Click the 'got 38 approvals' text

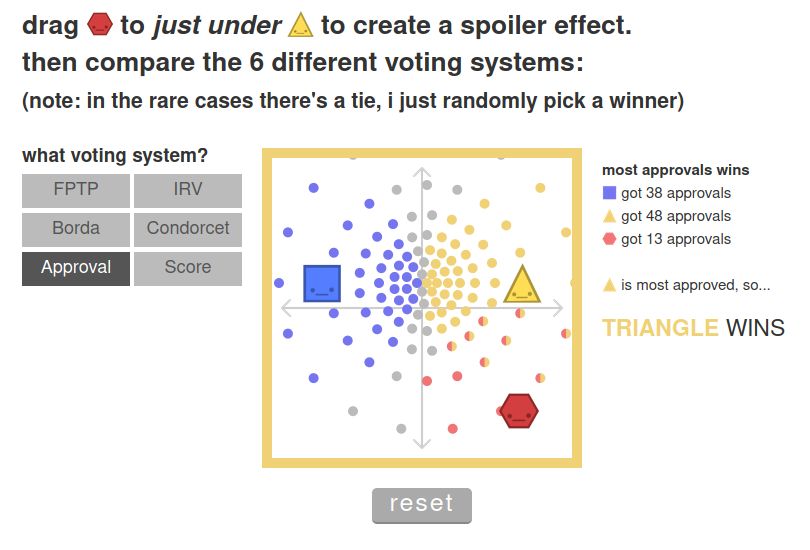tap(676, 193)
